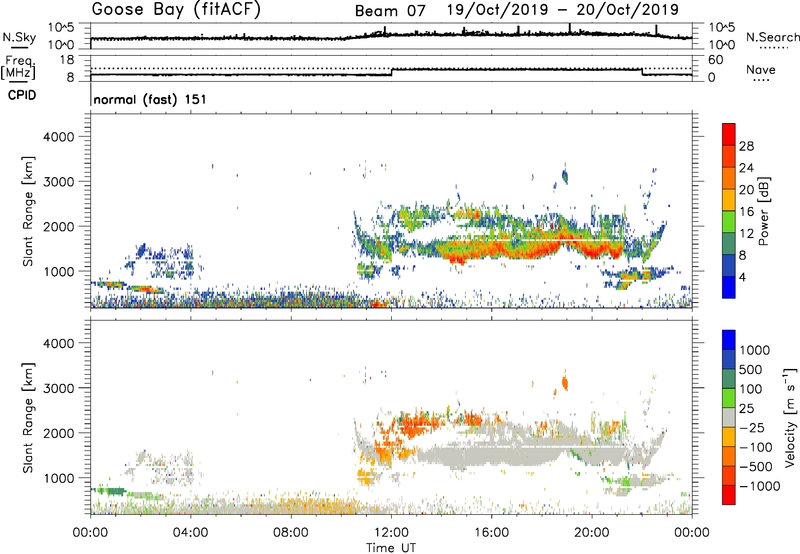Image resolution: width=800 pixels, height=554 pixels.
Task: Click the "normal (fast) 151" mode text
Action: click(150, 99)
